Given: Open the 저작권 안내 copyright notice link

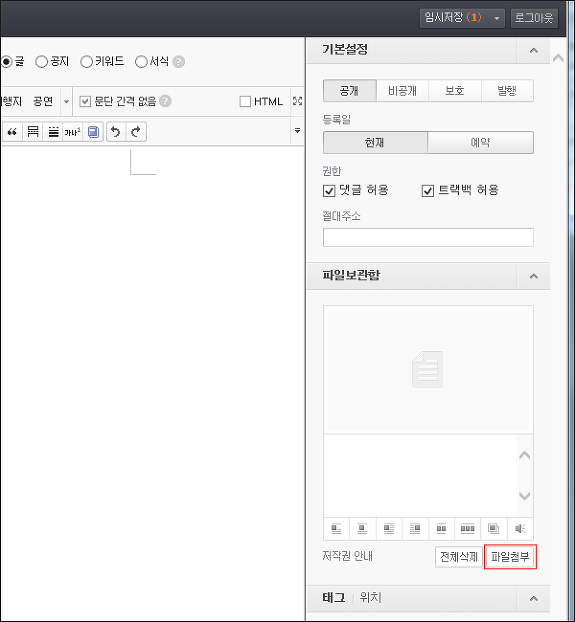Looking at the screenshot, I should tap(347, 556).
